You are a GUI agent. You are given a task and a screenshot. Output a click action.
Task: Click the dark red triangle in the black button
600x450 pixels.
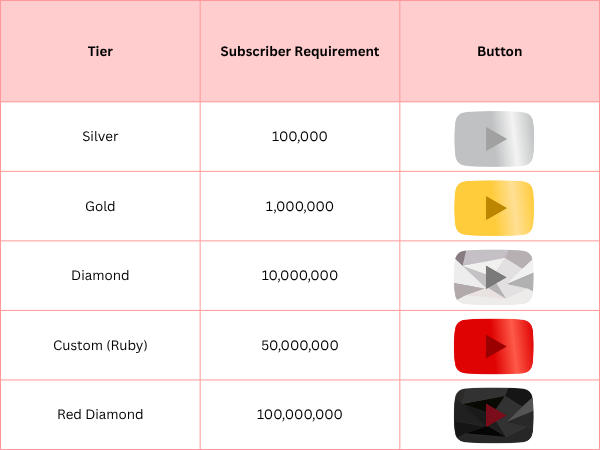click(495, 415)
